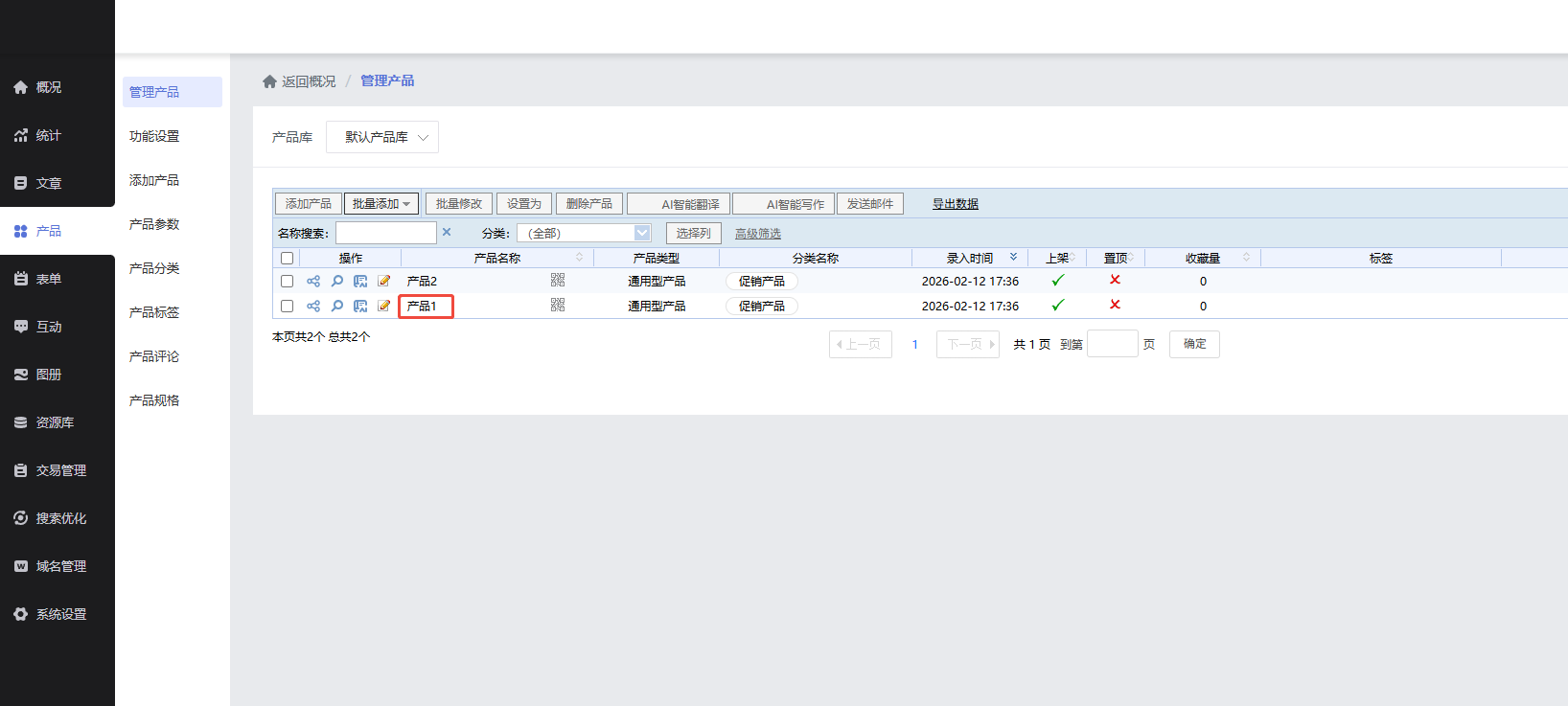Click the pencil edit icon for 产品2
1568x706 pixels.
pos(384,281)
